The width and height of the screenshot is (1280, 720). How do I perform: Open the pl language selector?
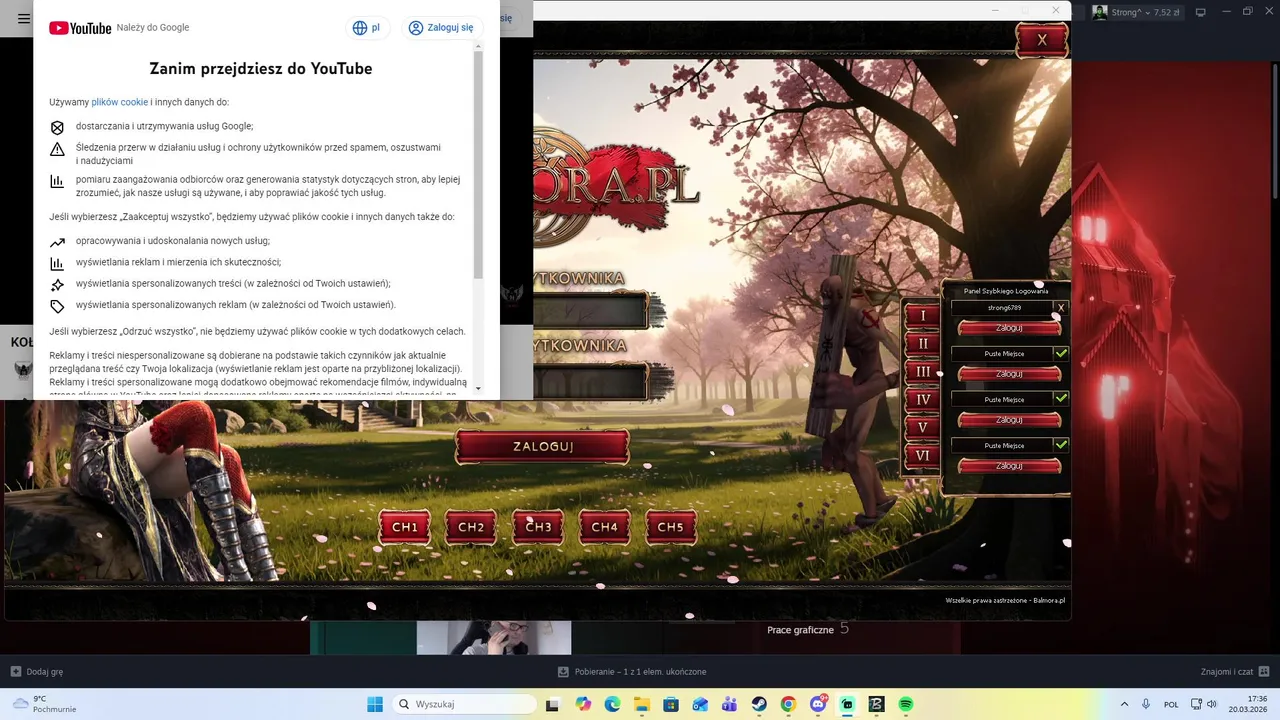click(x=366, y=28)
